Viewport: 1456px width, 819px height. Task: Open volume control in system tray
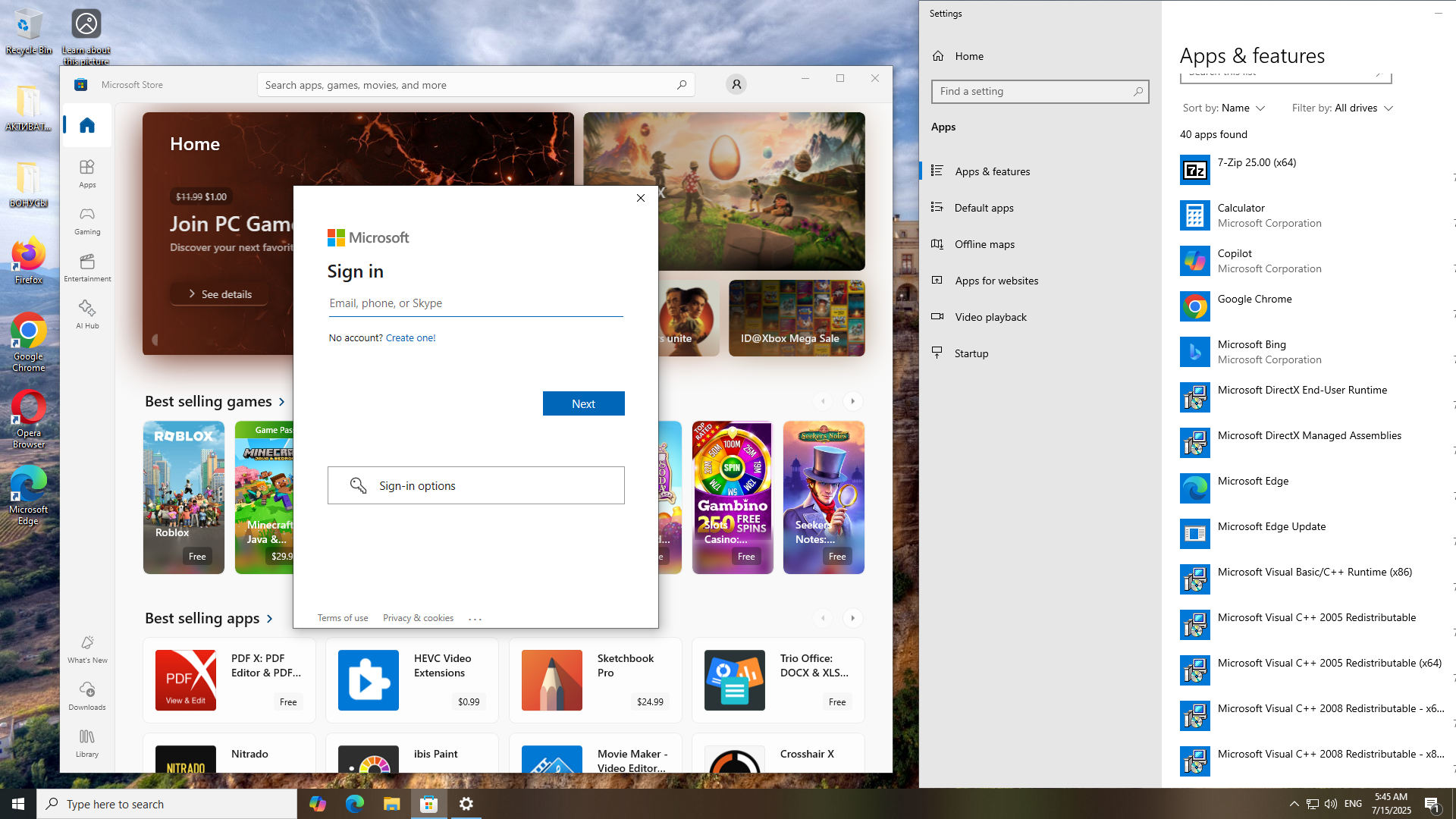click(1331, 804)
